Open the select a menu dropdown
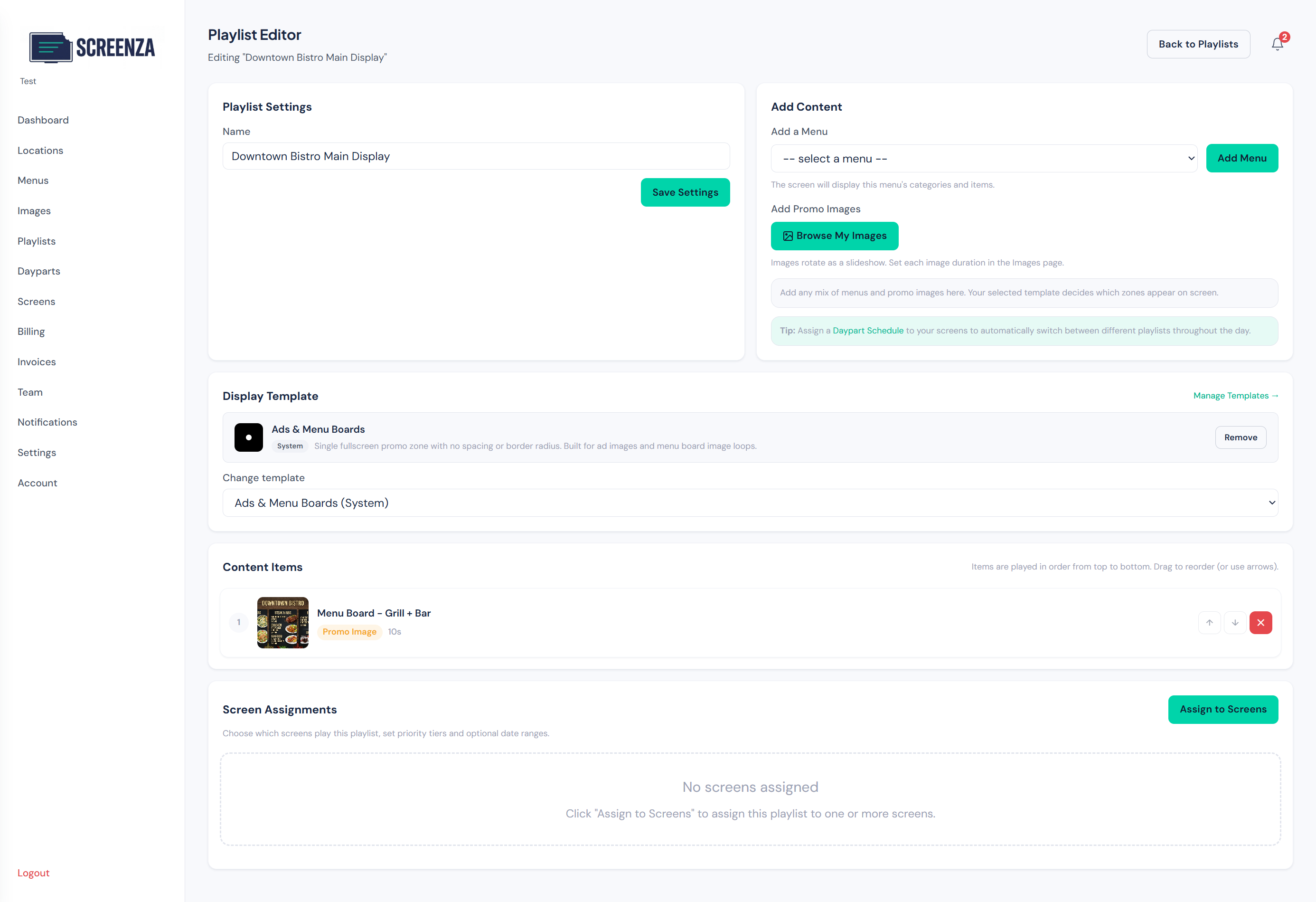1316x902 pixels. (984, 158)
